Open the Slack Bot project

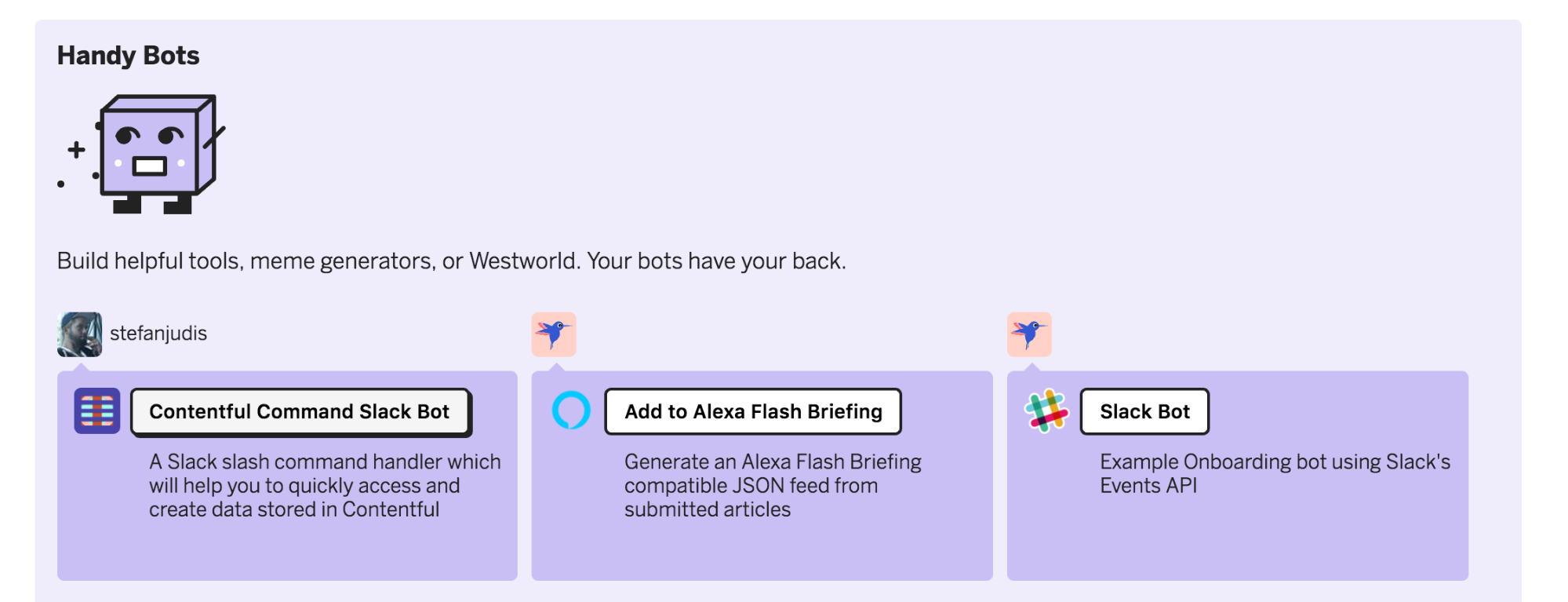click(x=1144, y=411)
